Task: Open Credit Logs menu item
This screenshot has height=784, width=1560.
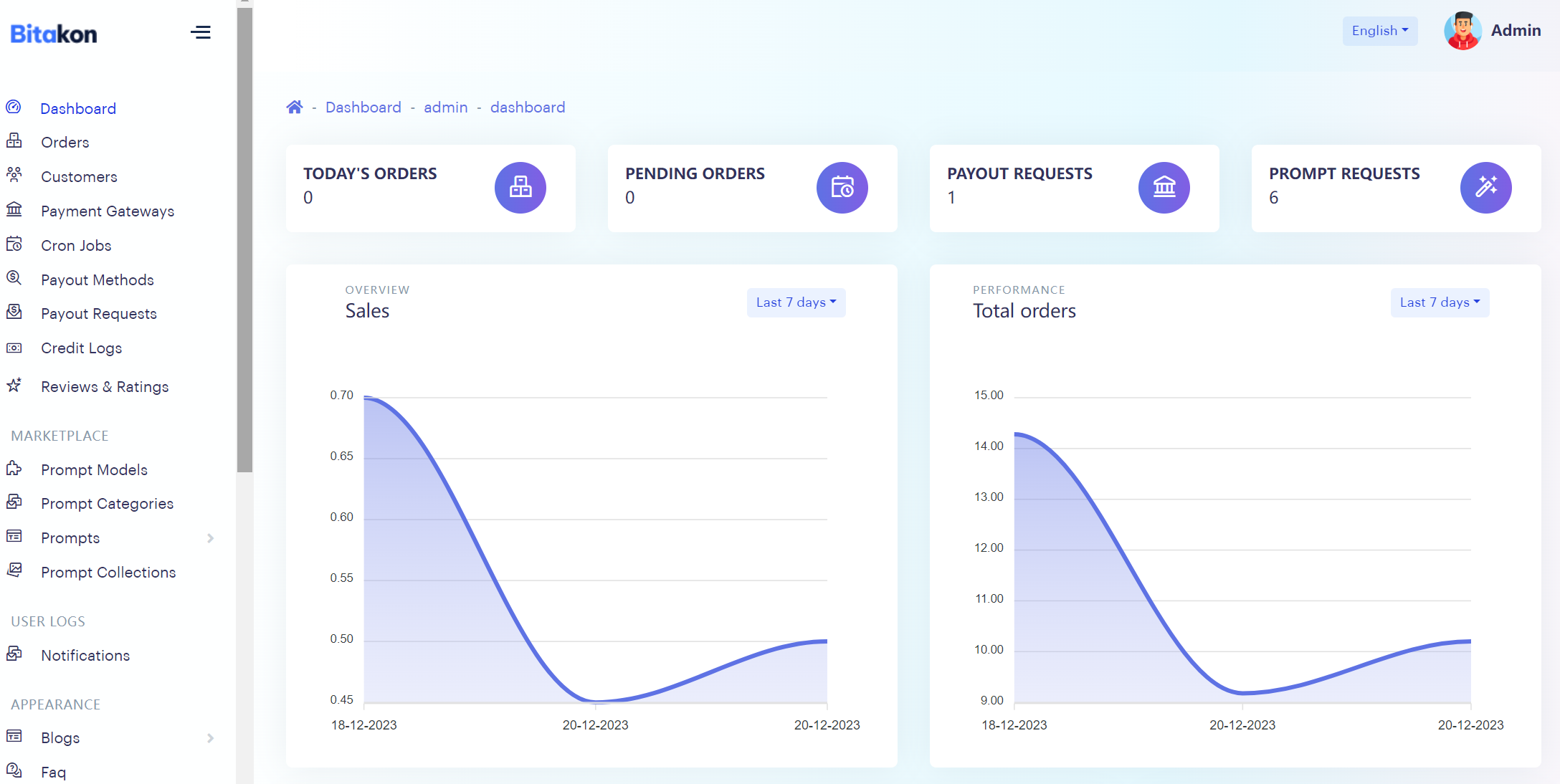Action: pyautogui.click(x=82, y=348)
